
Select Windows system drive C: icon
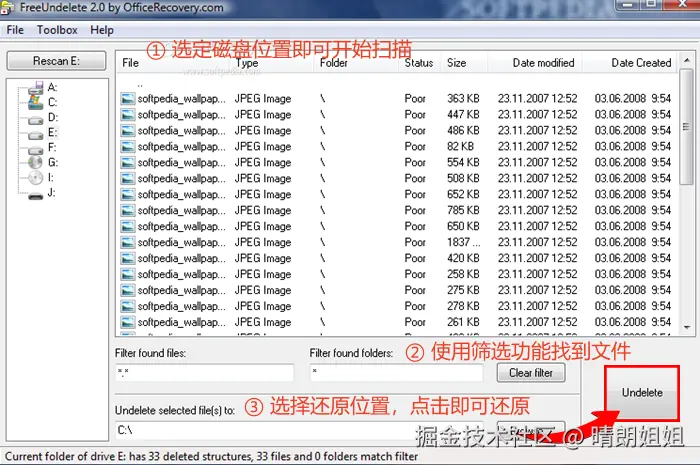pos(36,102)
